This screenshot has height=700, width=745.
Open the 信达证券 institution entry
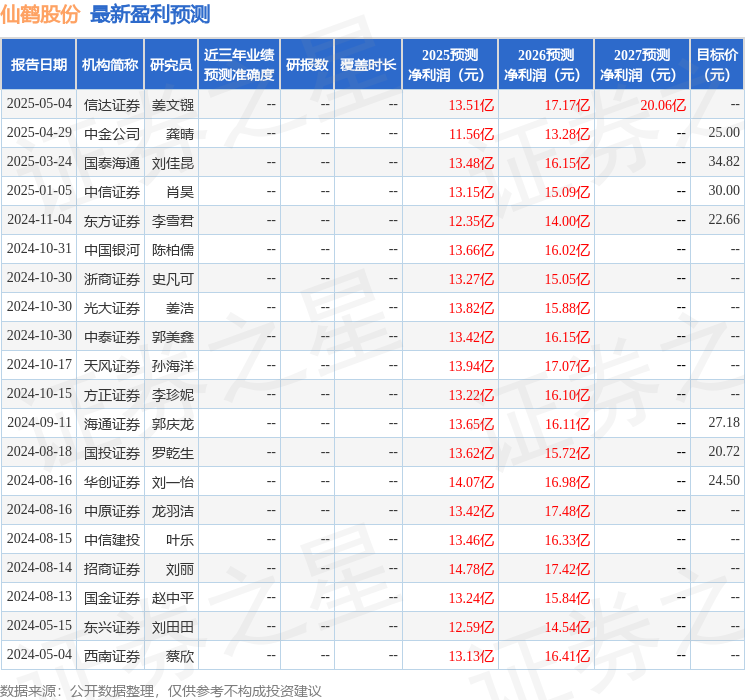(x=111, y=104)
